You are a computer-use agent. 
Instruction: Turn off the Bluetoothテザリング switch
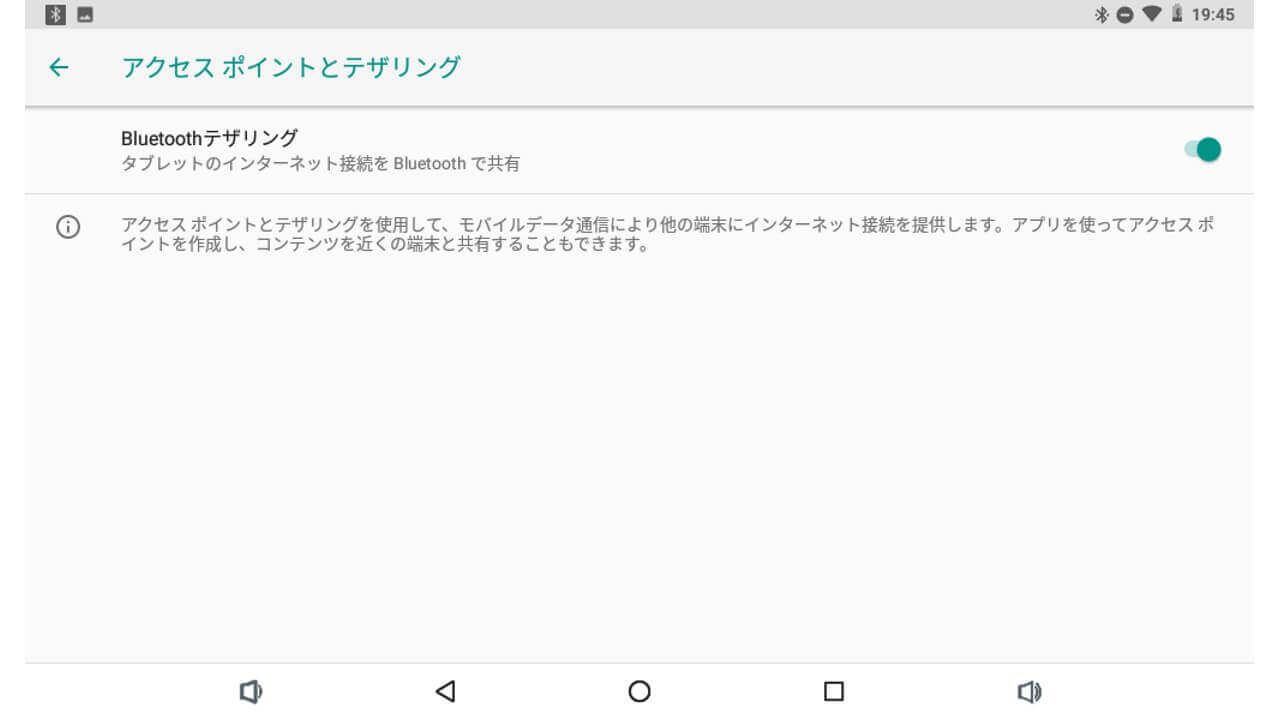(1203, 150)
